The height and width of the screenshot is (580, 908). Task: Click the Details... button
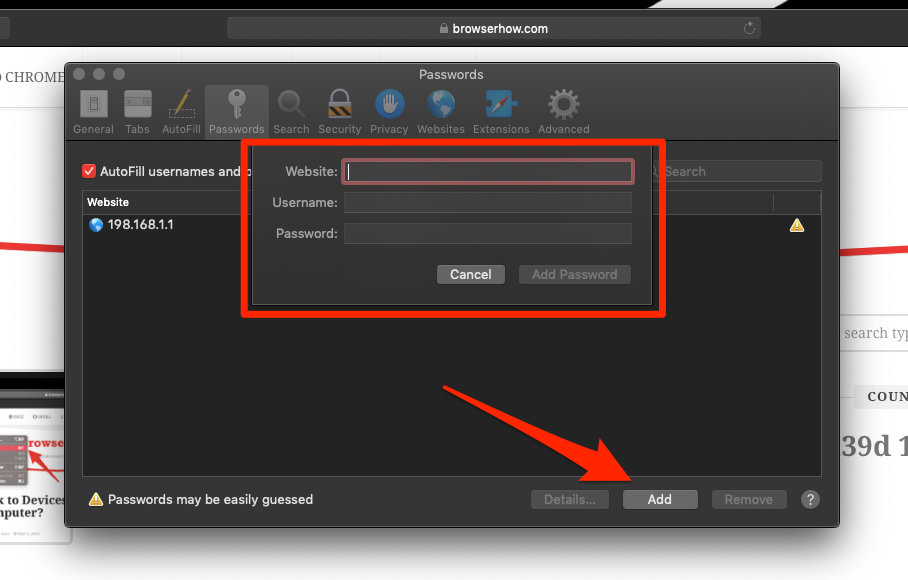[570, 500]
